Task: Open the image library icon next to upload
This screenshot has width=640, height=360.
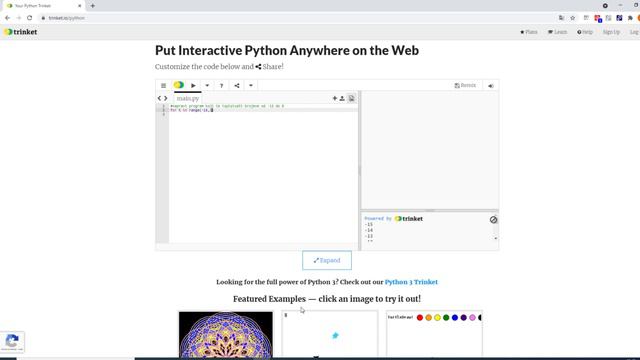Action: point(351,98)
